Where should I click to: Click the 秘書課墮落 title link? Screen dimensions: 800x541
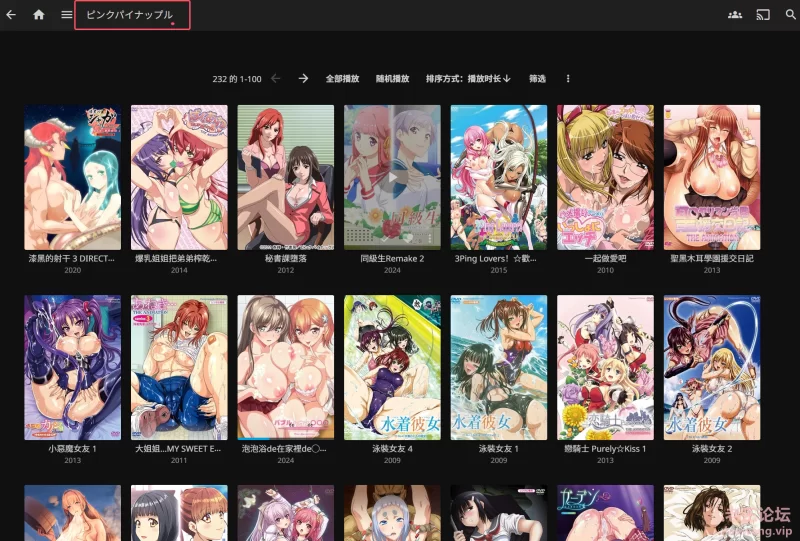tap(286, 259)
